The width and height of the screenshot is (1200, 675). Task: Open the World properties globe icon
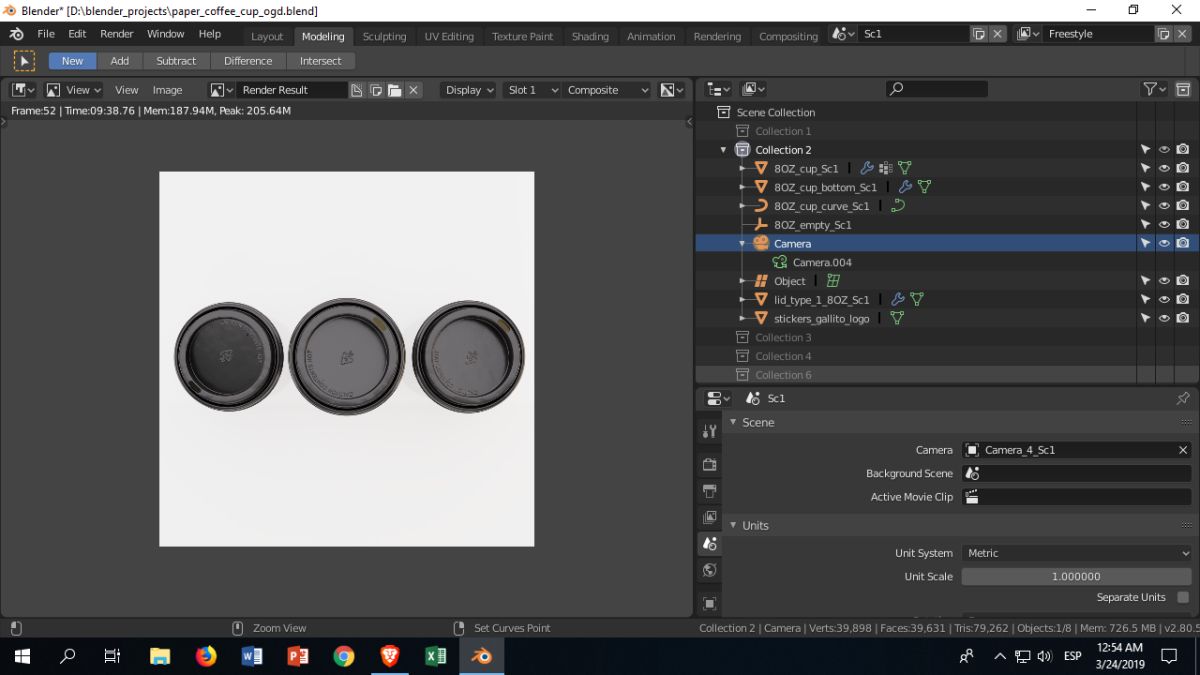[x=710, y=570]
